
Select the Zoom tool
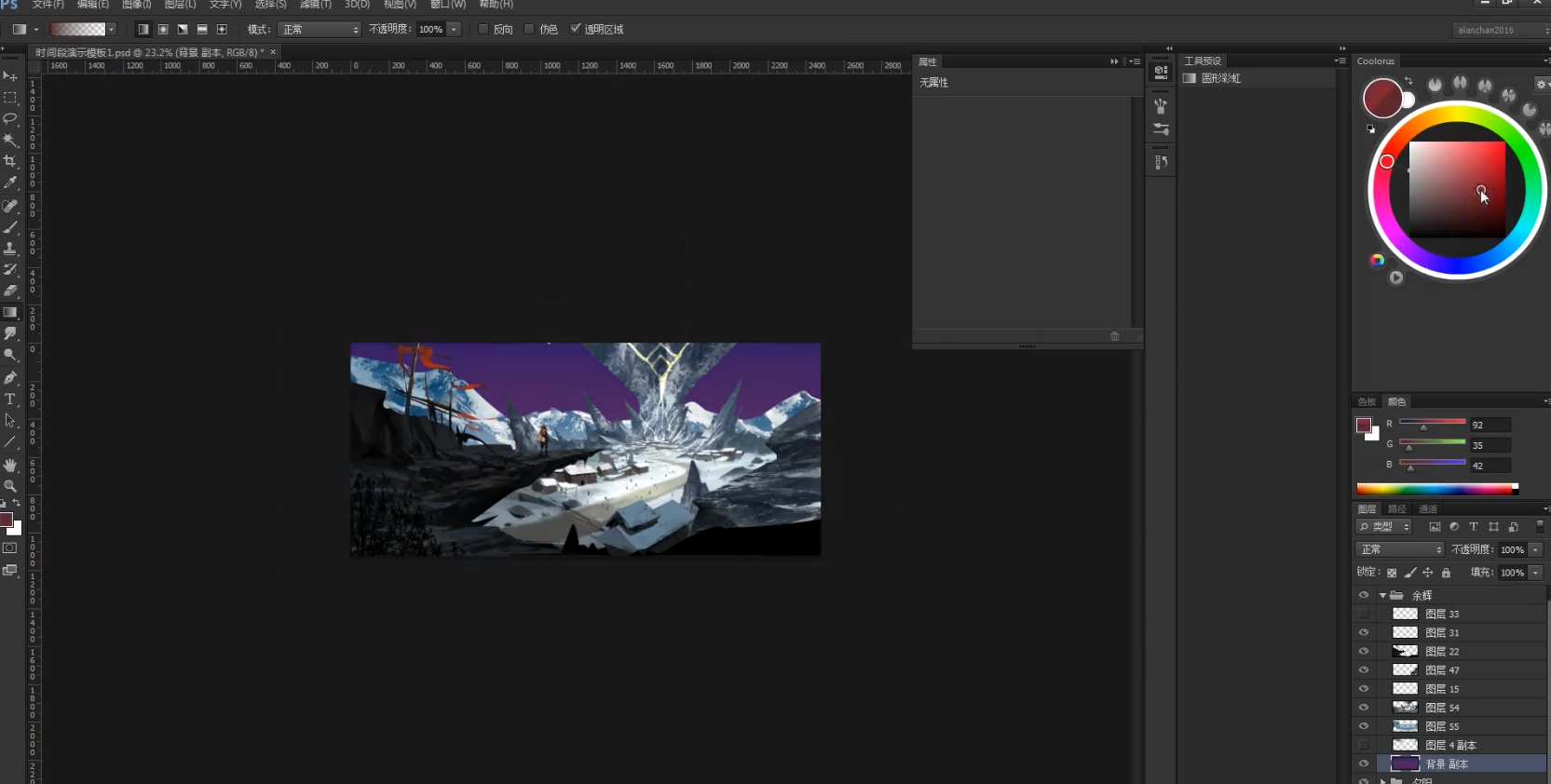click(10, 486)
